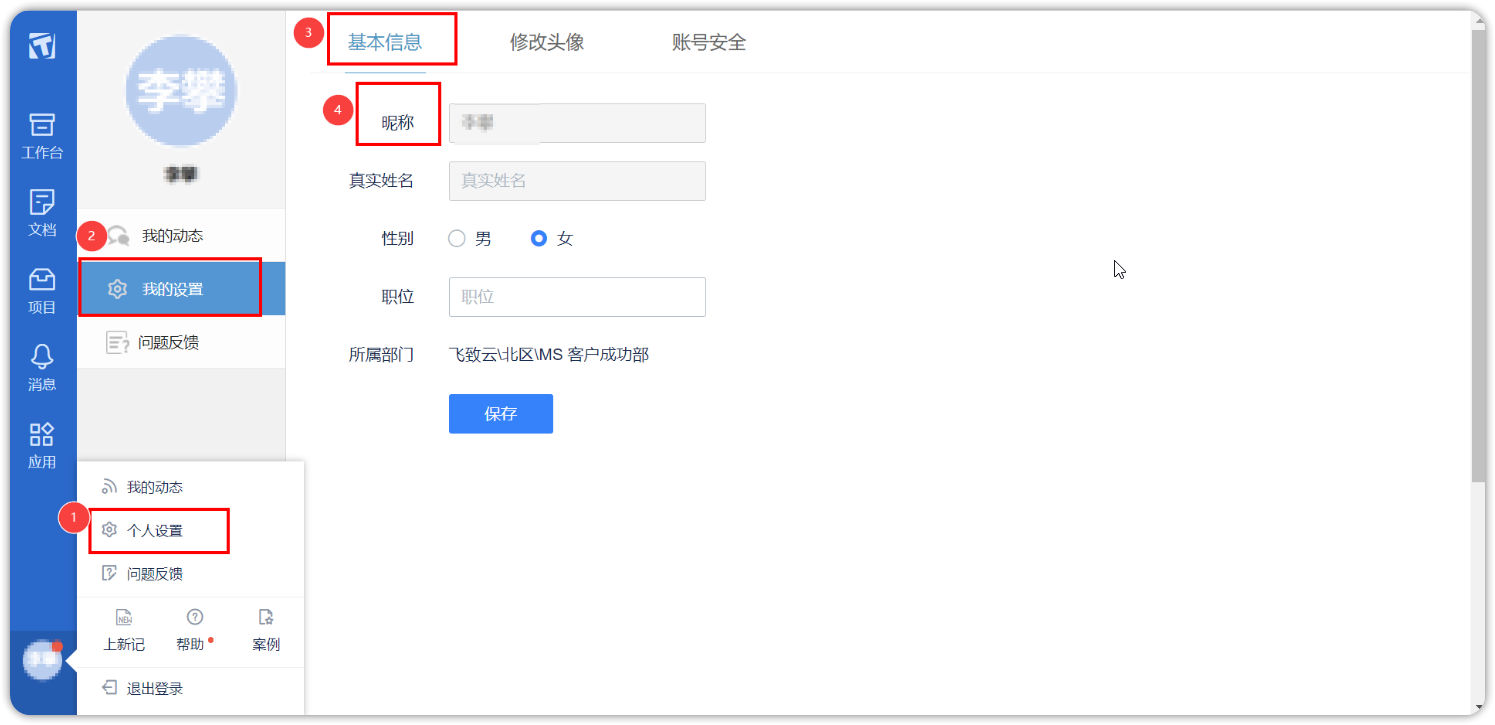Select the 男 radio button

coord(457,239)
